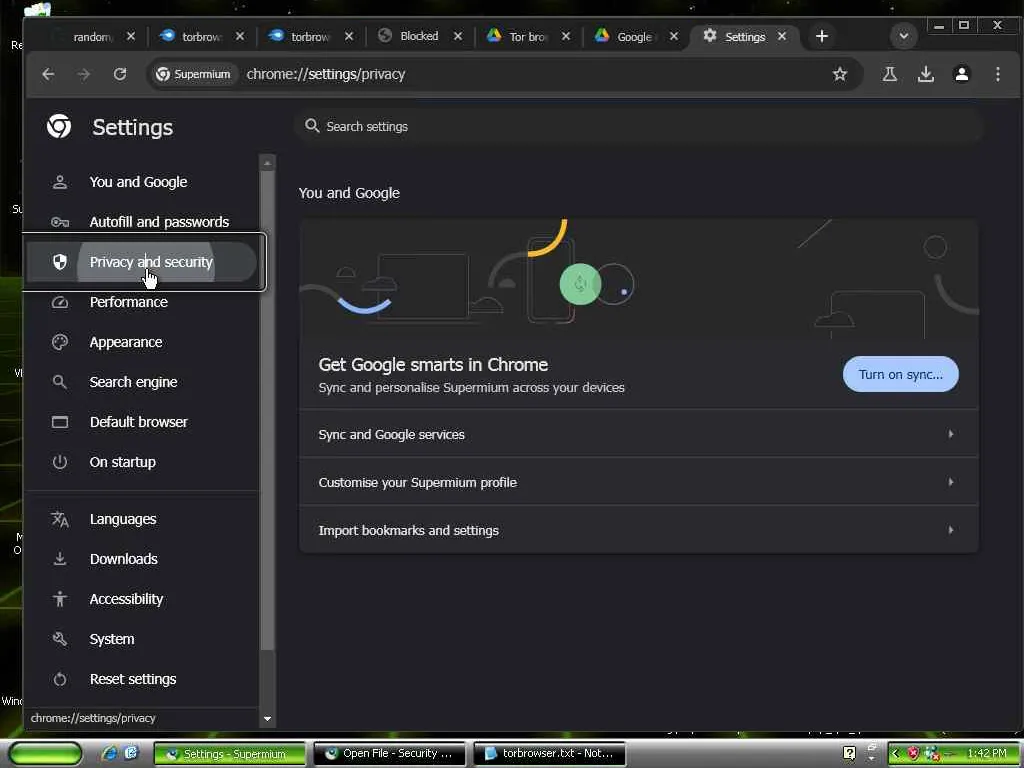Open Performance settings section
This screenshot has width=1024, height=768.
coord(129,302)
